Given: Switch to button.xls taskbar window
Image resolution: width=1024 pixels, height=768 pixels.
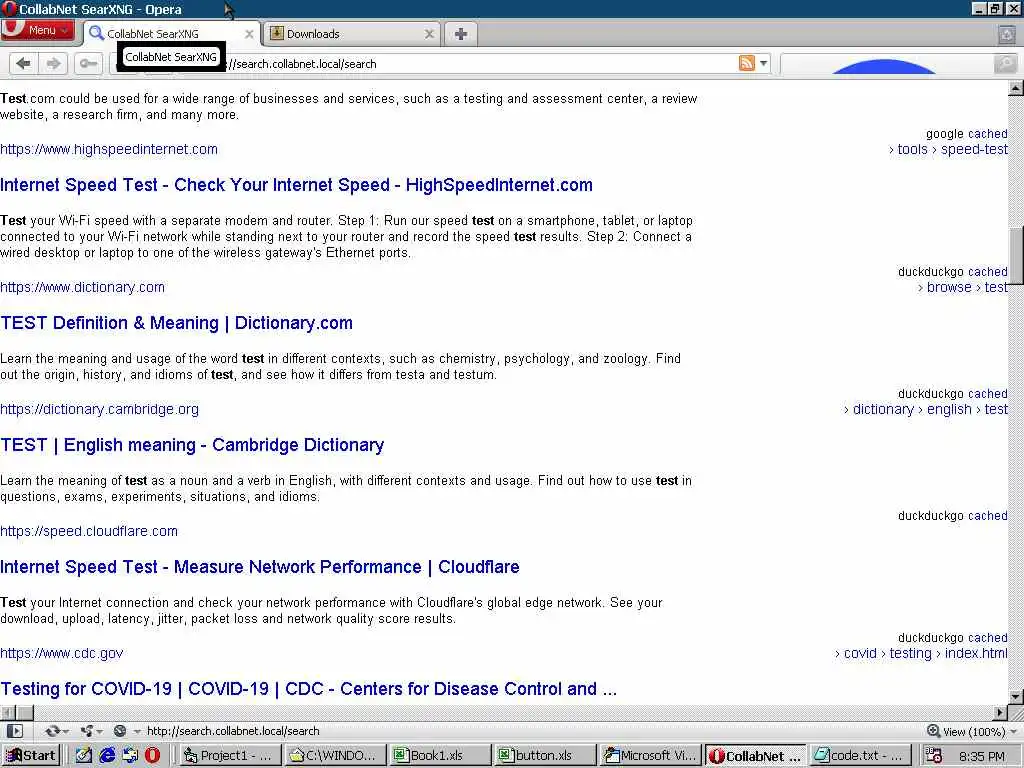Looking at the screenshot, I should (545, 756).
